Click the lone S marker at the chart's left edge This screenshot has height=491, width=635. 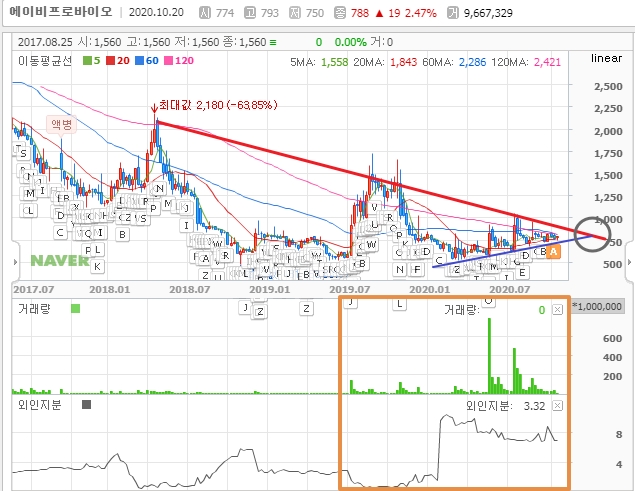(23, 153)
